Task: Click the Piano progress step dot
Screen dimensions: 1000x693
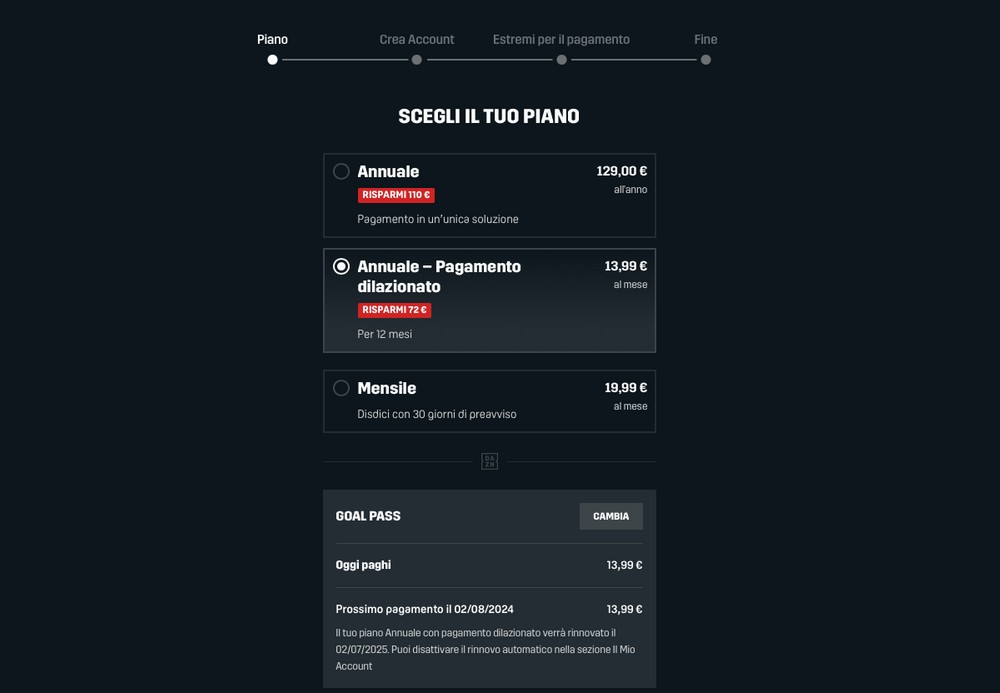Action: (x=272, y=60)
